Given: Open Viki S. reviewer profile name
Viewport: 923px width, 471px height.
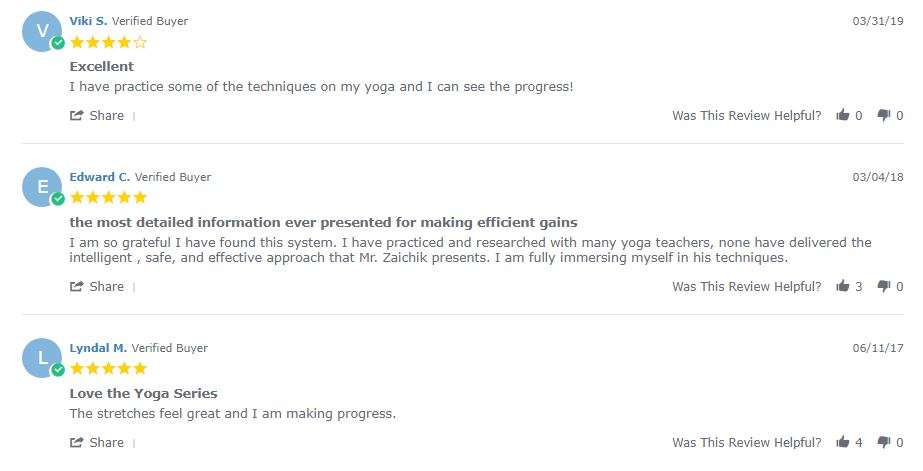Looking at the screenshot, I should tap(88, 21).
